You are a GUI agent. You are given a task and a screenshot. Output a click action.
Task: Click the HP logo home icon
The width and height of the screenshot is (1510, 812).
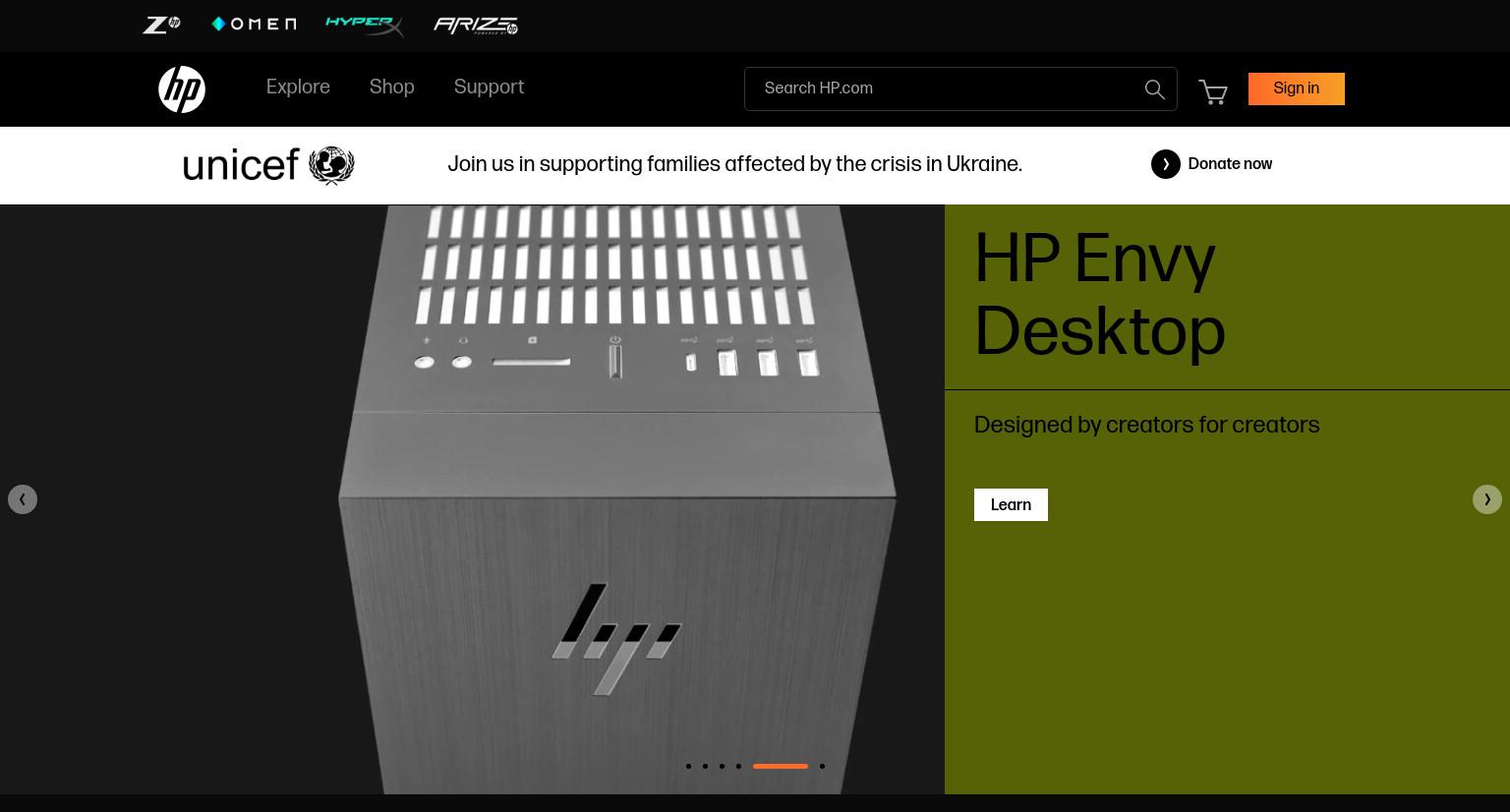click(x=182, y=89)
